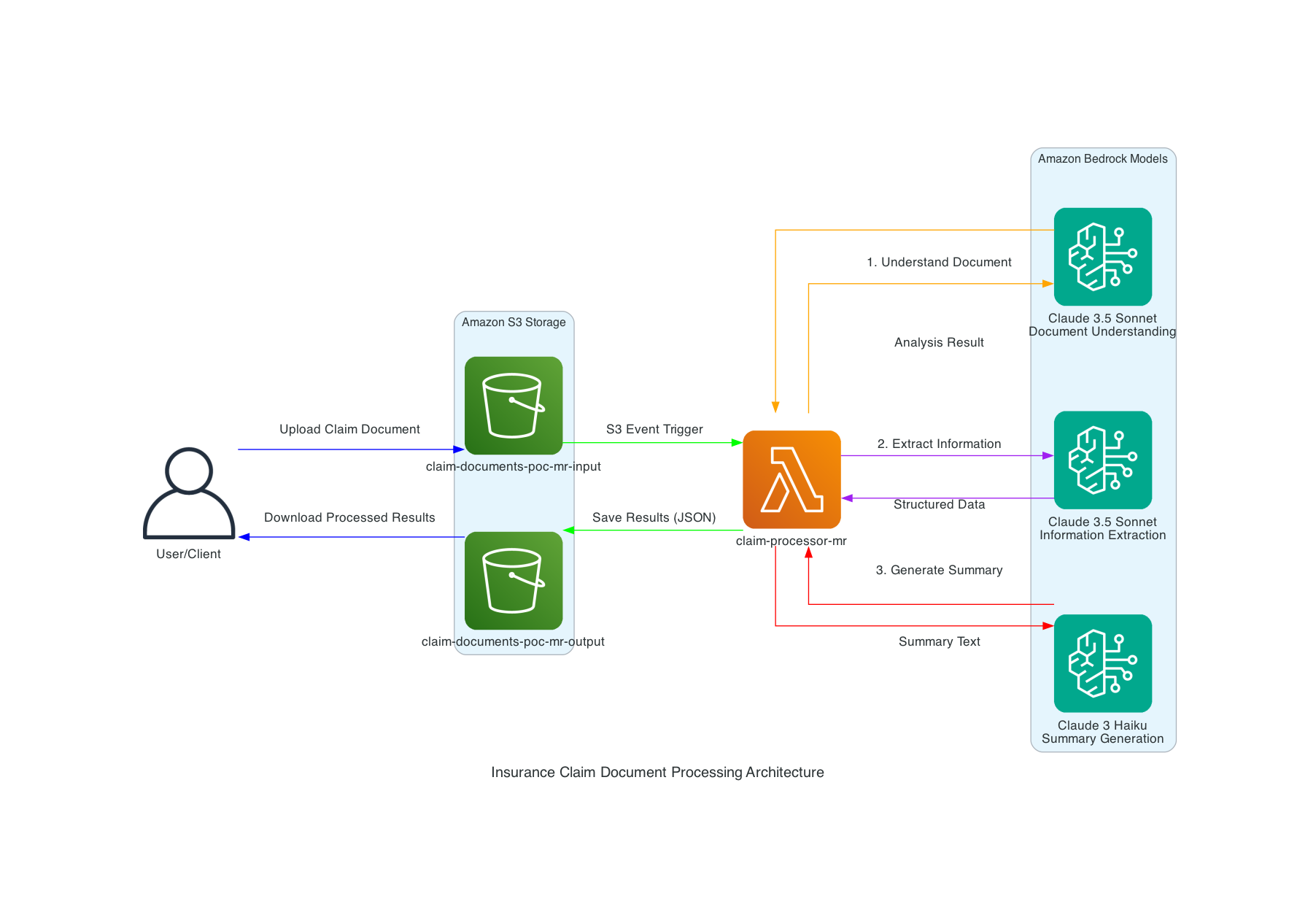This screenshot has height=923, width=1316.
Task: Click the 'Claude 3 Haiku Summary Generation' caption
Action: tap(1102, 732)
